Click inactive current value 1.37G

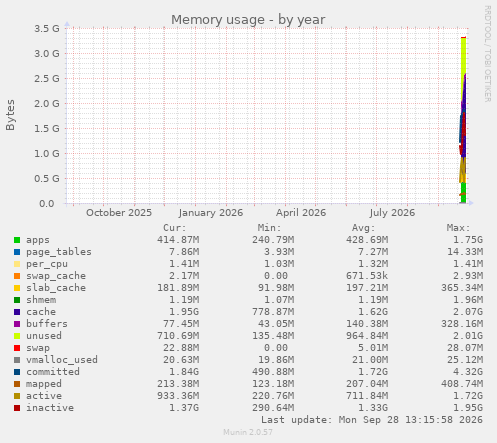coord(184,408)
